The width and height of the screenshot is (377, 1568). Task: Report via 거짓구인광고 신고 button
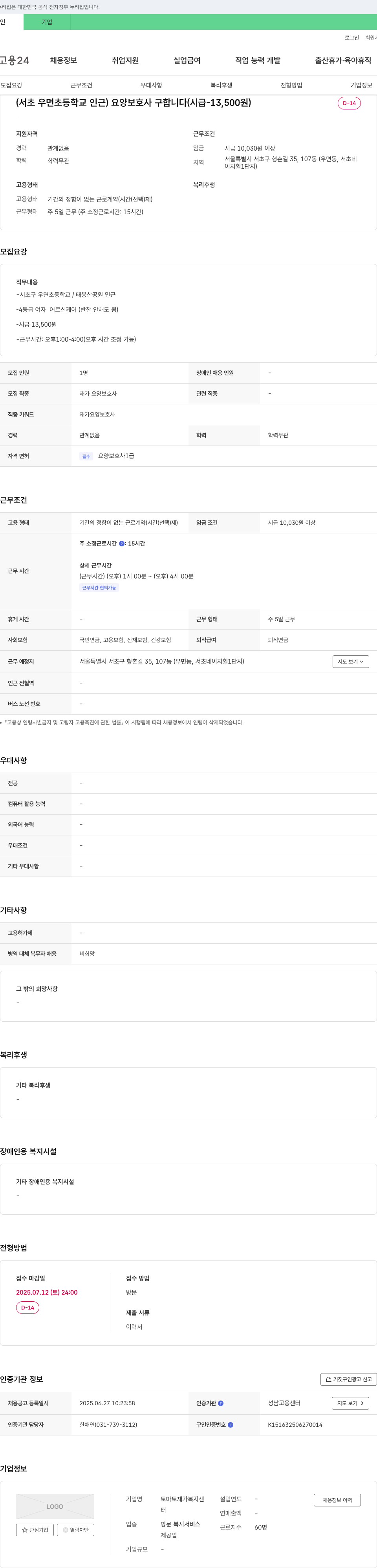tap(348, 1379)
